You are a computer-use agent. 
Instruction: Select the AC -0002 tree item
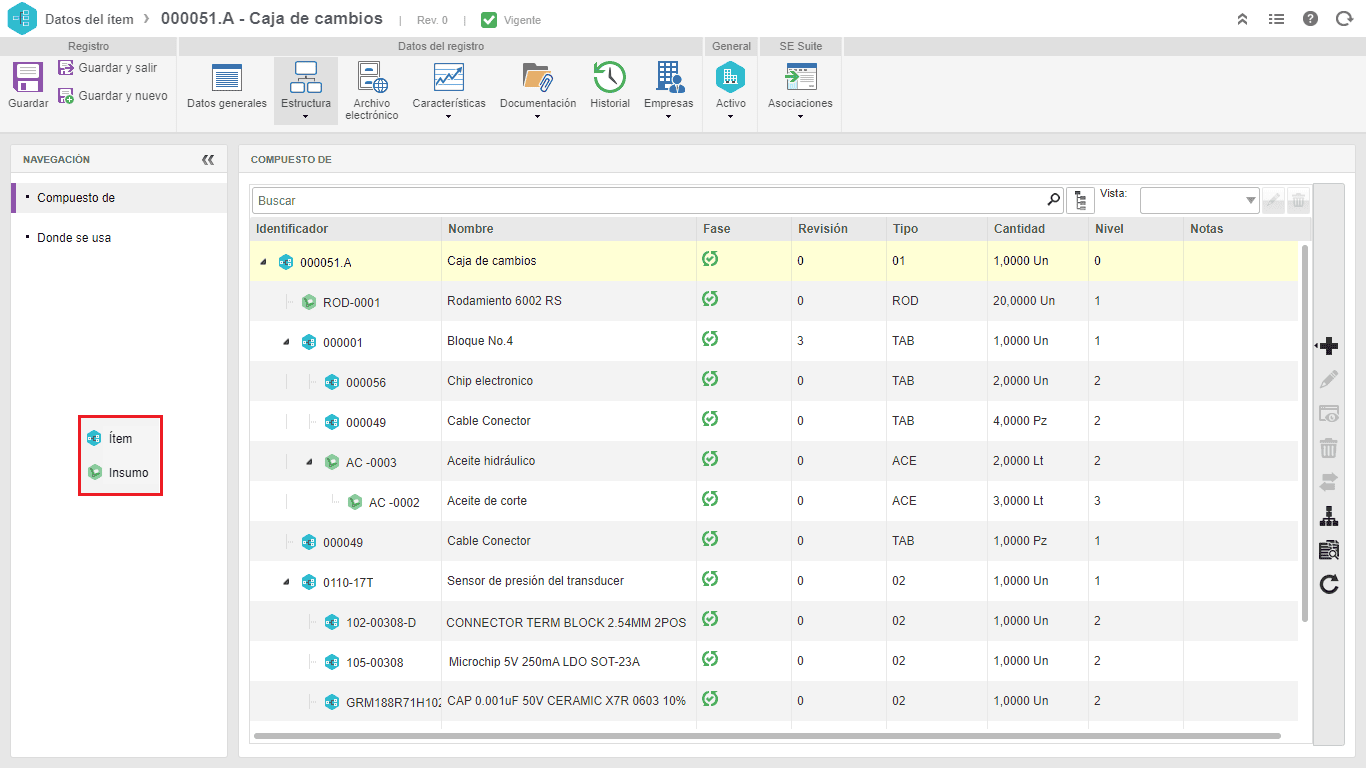coord(394,503)
